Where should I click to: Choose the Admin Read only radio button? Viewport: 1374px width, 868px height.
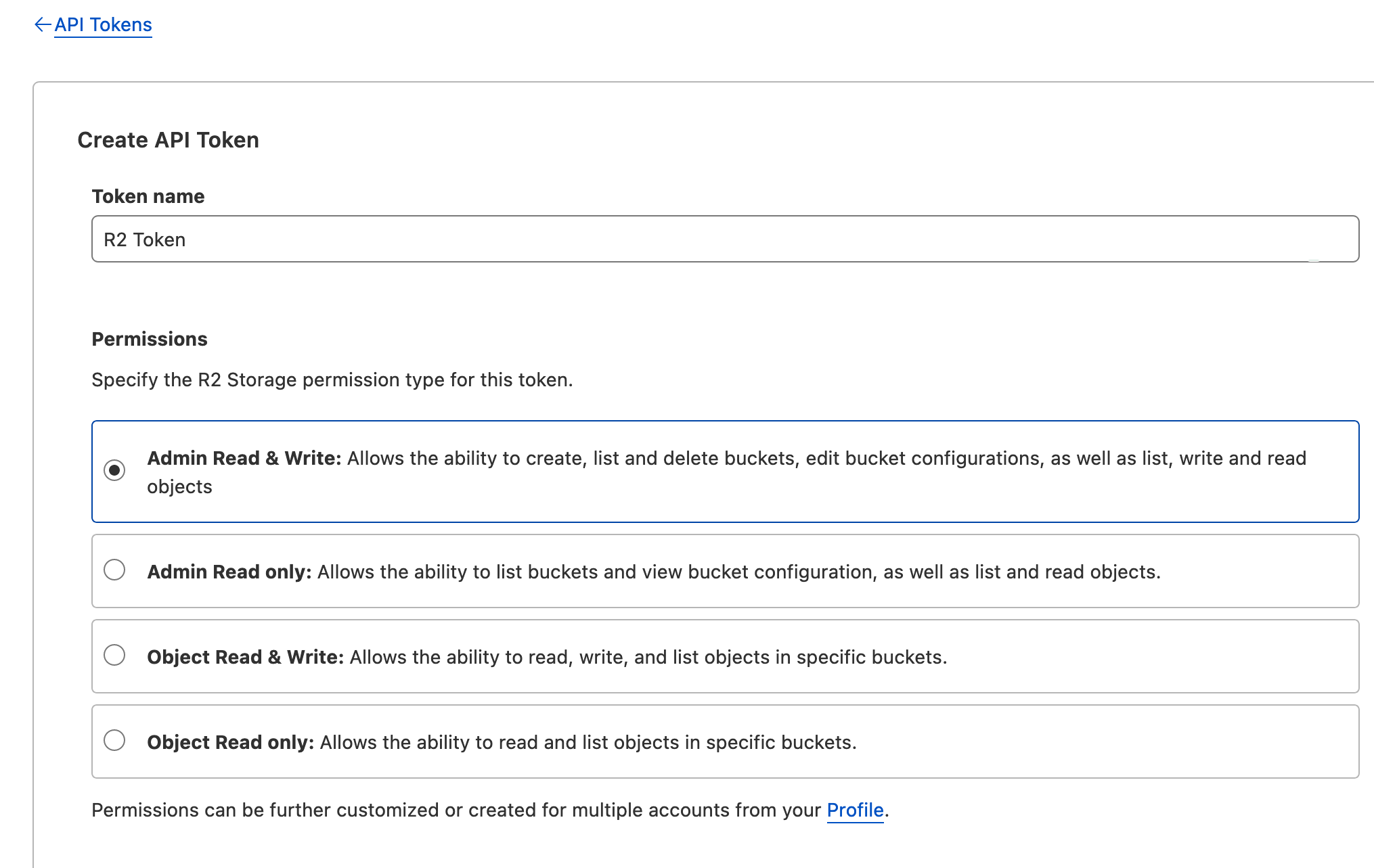tap(114, 570)
